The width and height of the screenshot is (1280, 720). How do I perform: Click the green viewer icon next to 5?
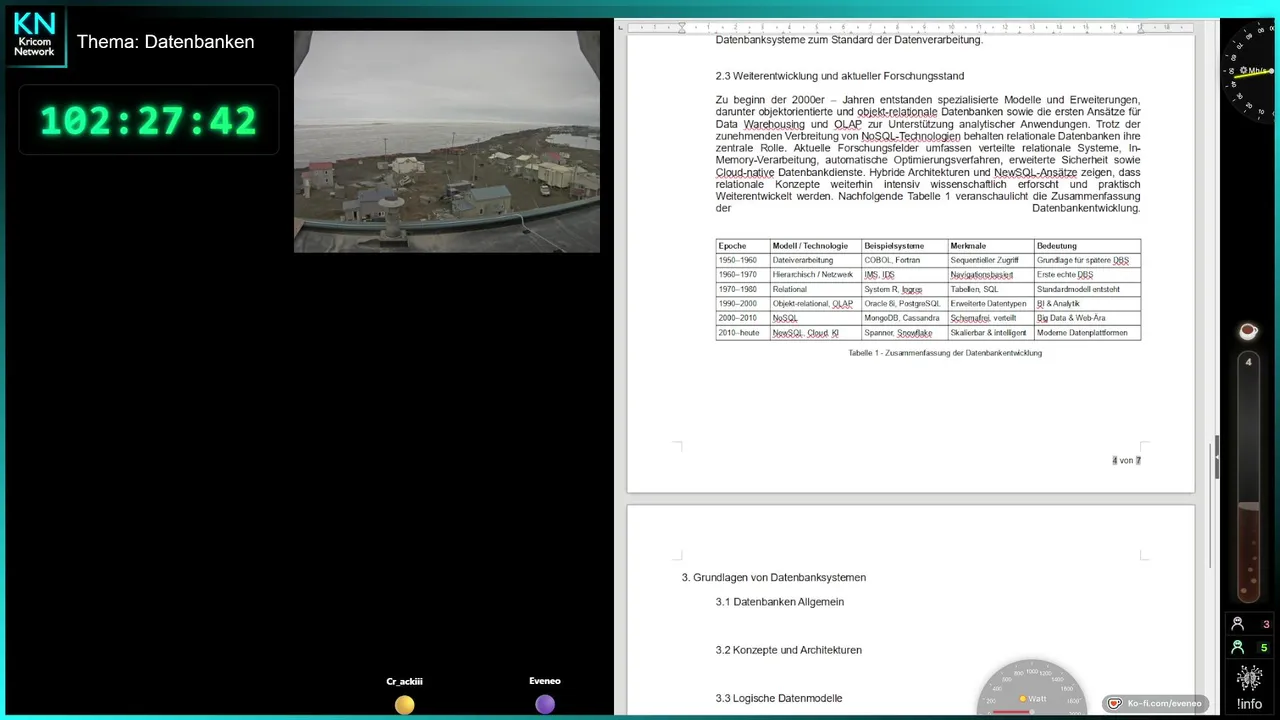(x=1237, y=647)
